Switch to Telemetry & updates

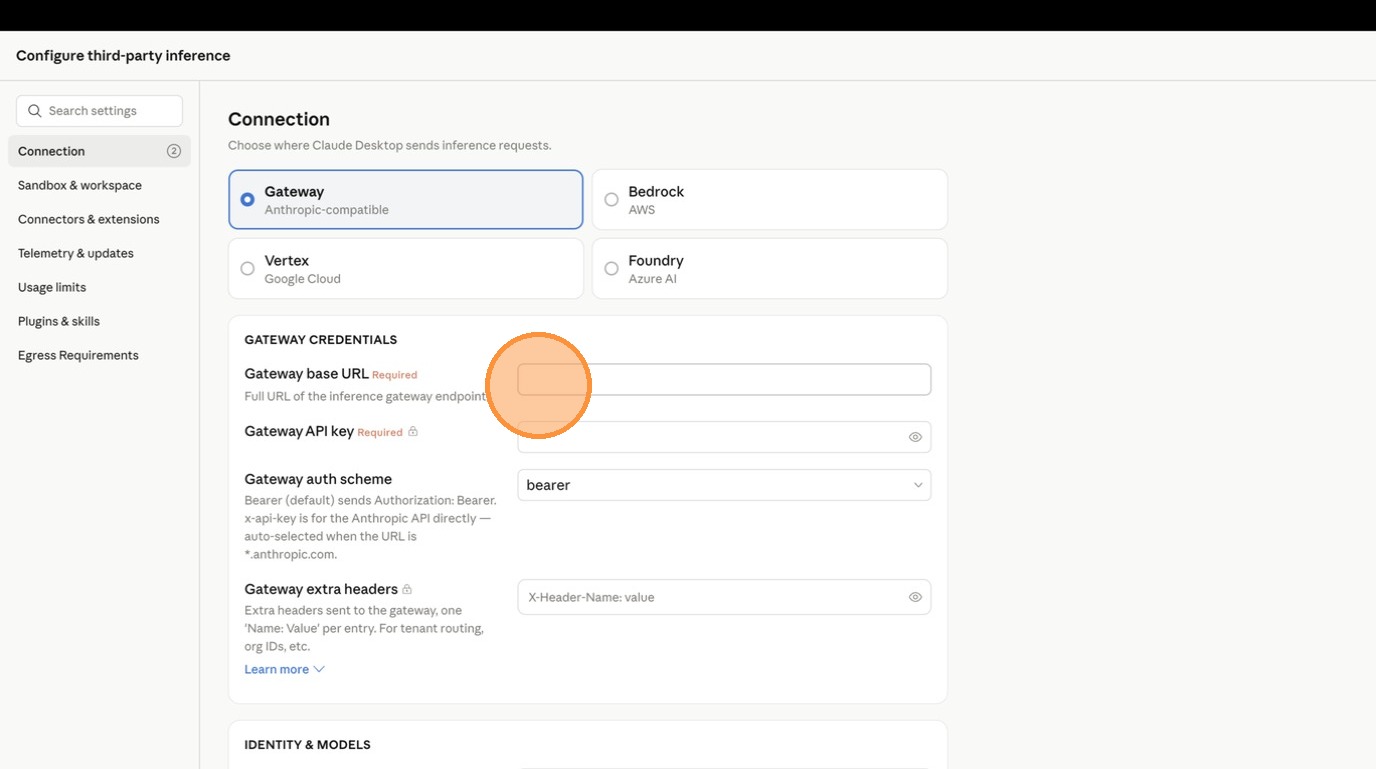(76, 253)
